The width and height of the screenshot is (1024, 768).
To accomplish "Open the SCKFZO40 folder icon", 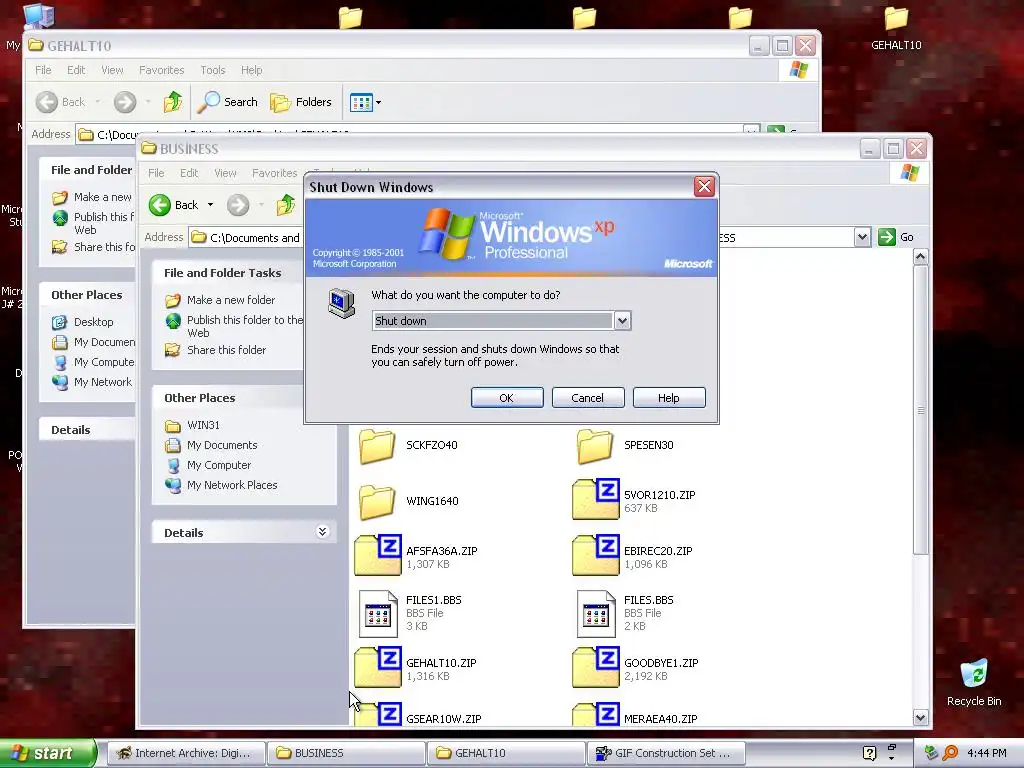I will 377,445.
